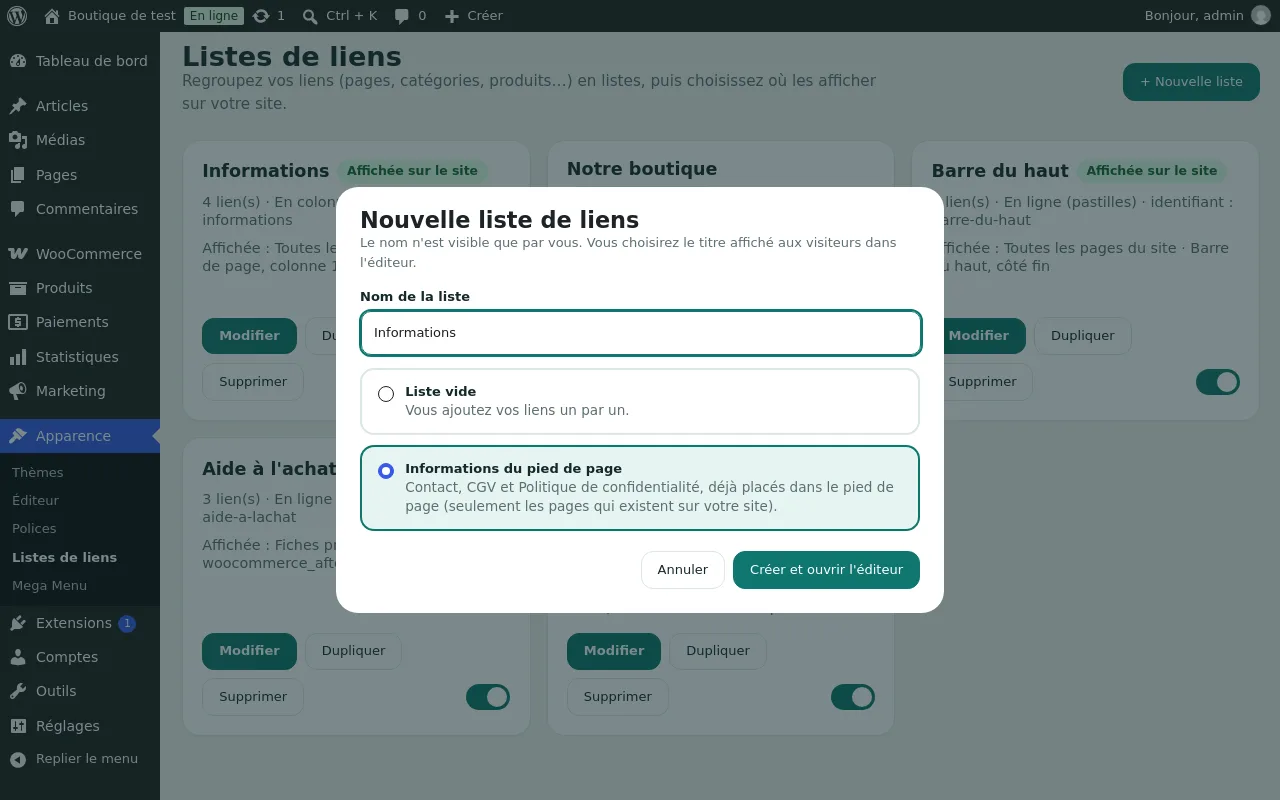Click the WordPress logo icon

click(17, 16)
